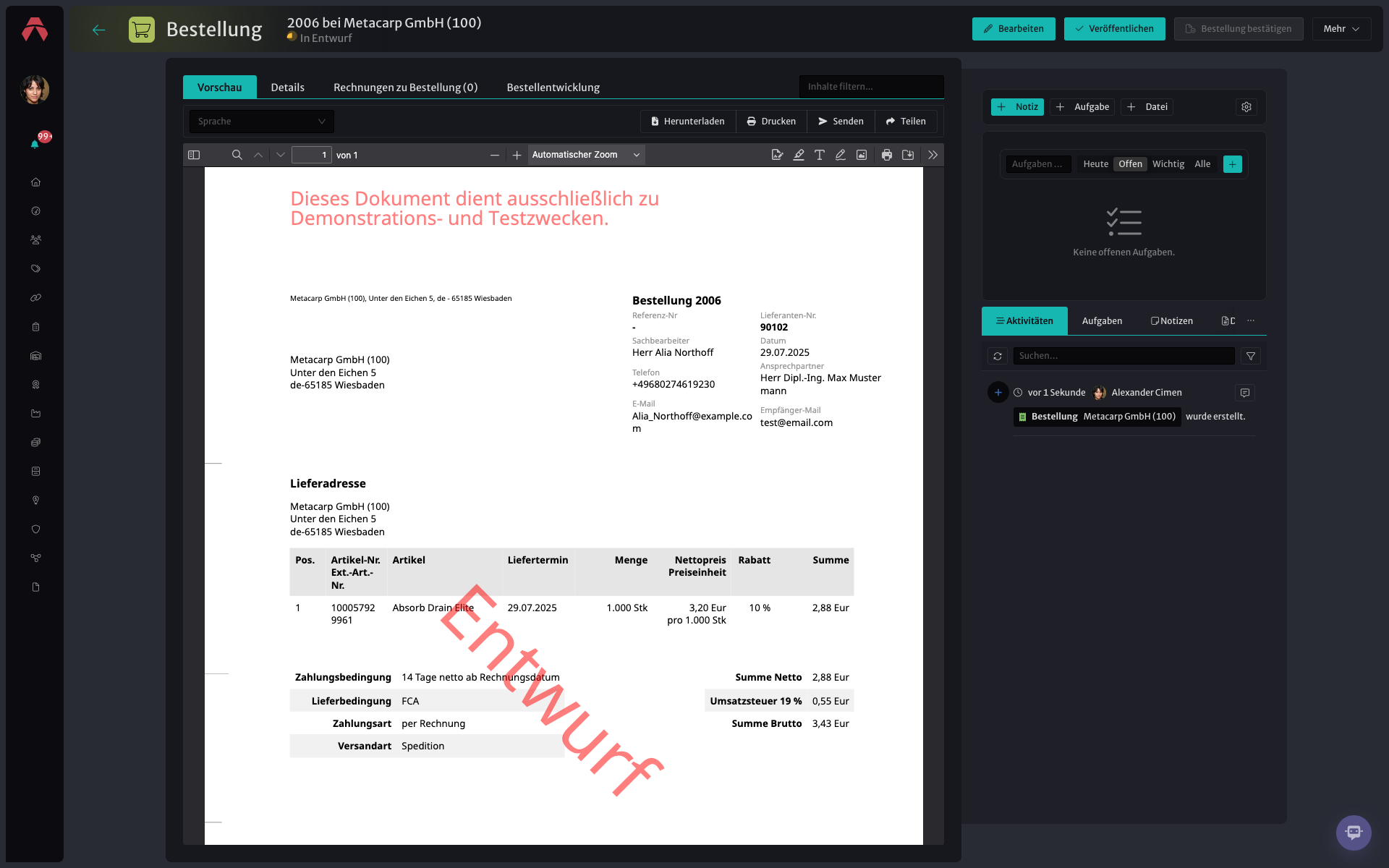Print the PDF from viewer toolbar

[x=887, y=155]
